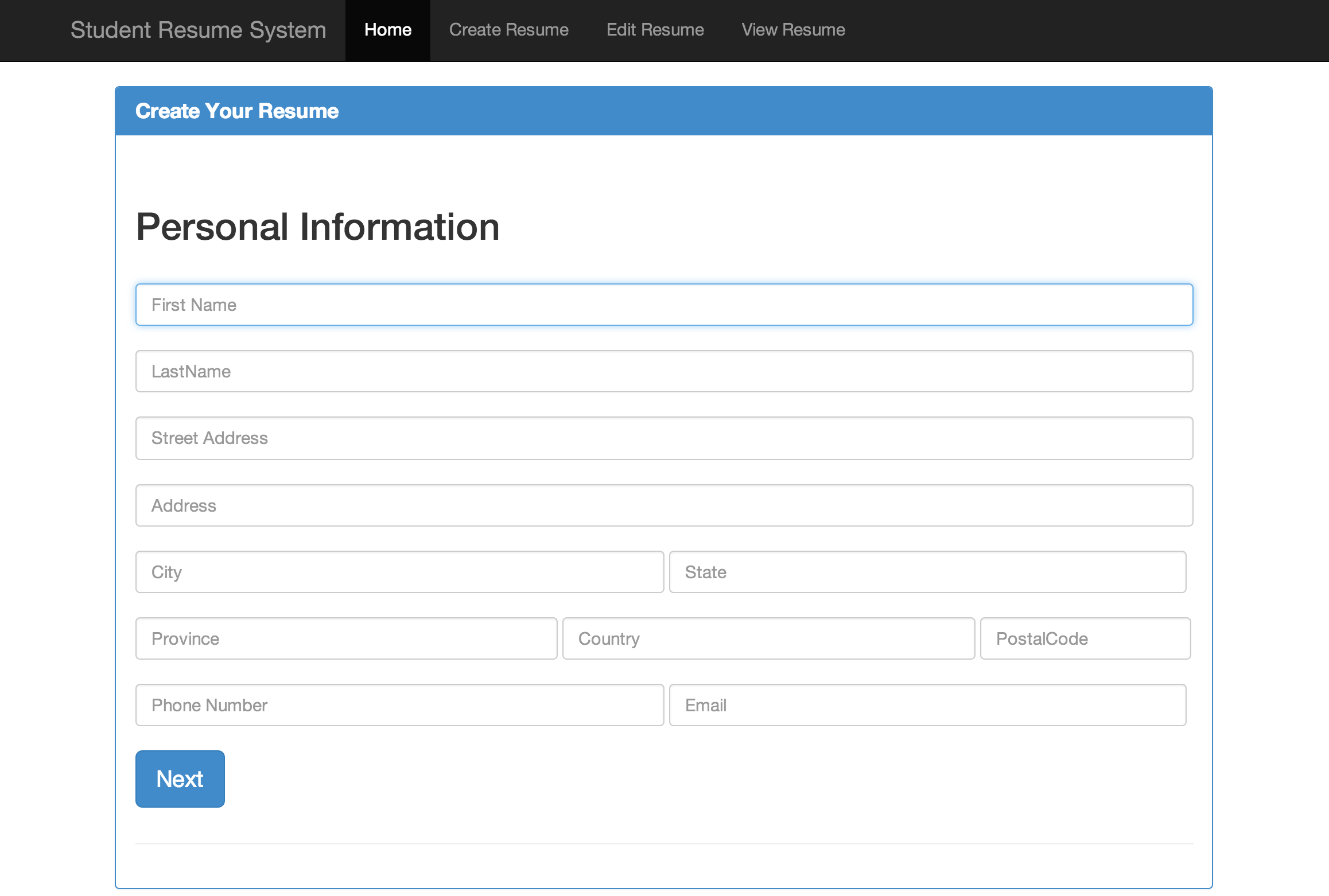This screenshot has width=1329, height=896.
Task: Select View Resume in navigation bar
Action: pyautogui.click(x=793, y=30)
